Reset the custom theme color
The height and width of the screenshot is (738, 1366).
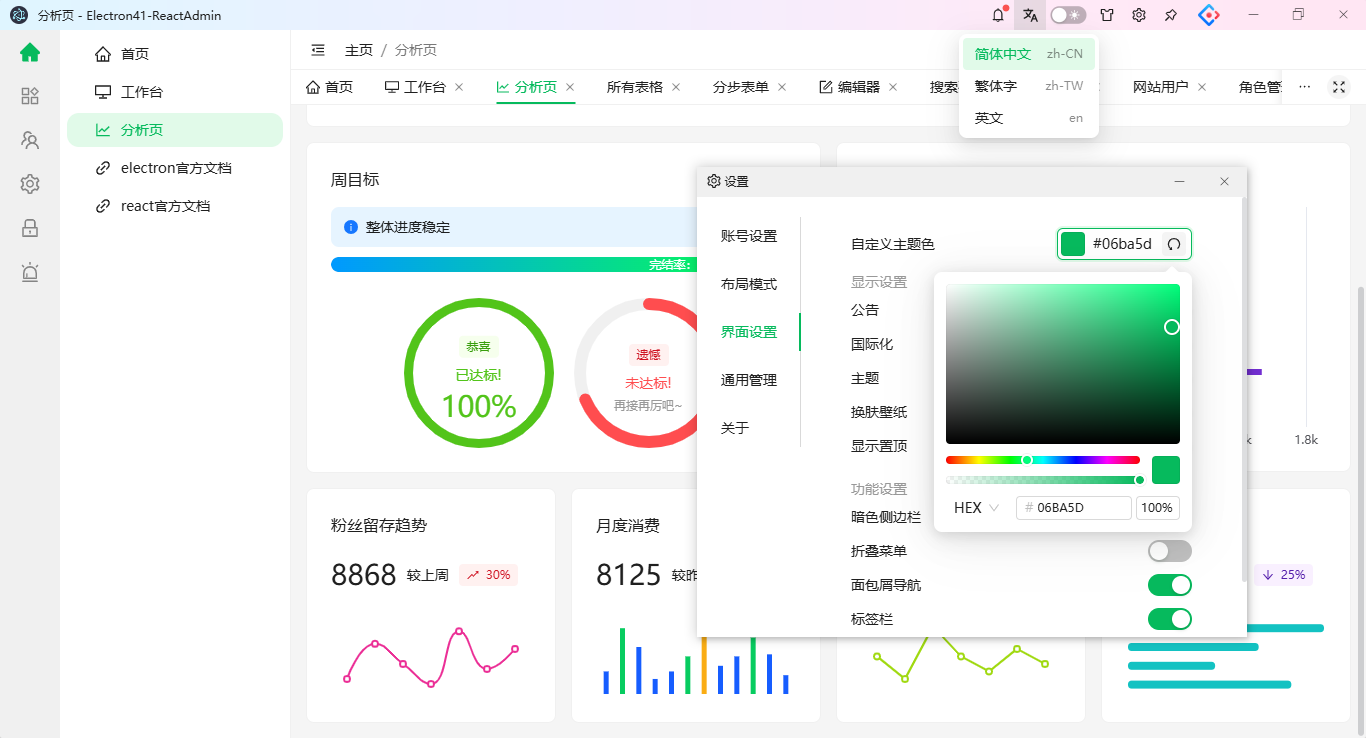(1174, 244)
